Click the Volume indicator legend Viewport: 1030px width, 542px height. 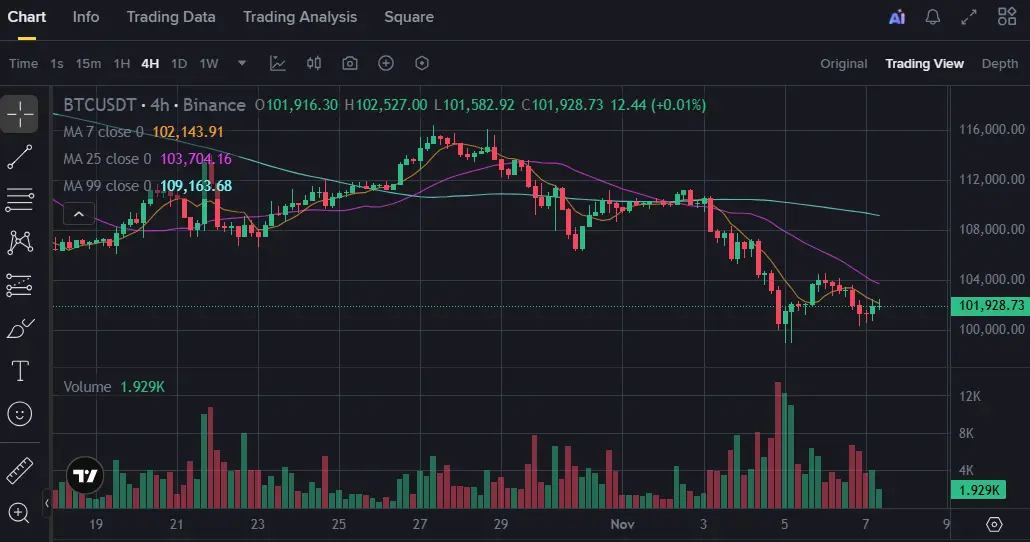pos(114,387)
